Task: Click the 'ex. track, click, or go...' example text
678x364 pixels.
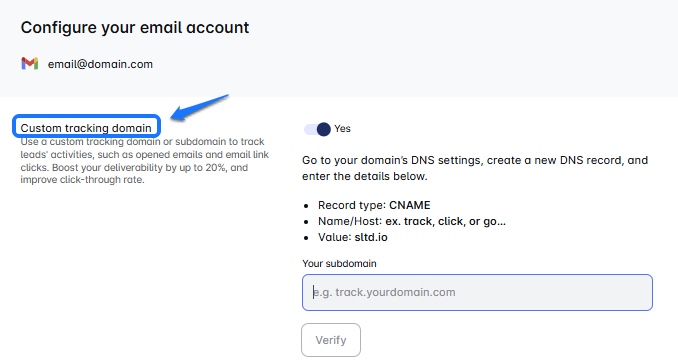Action: click(x=445, y=221)
